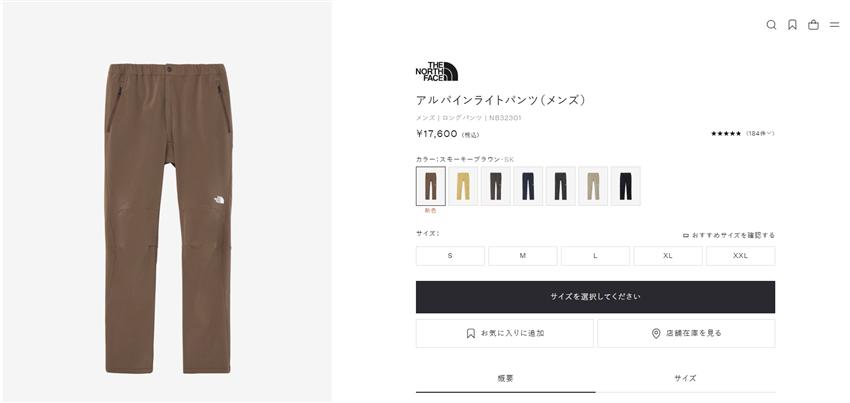
Task: Open the hamburger menu icon
Action: tap(834, 25)
